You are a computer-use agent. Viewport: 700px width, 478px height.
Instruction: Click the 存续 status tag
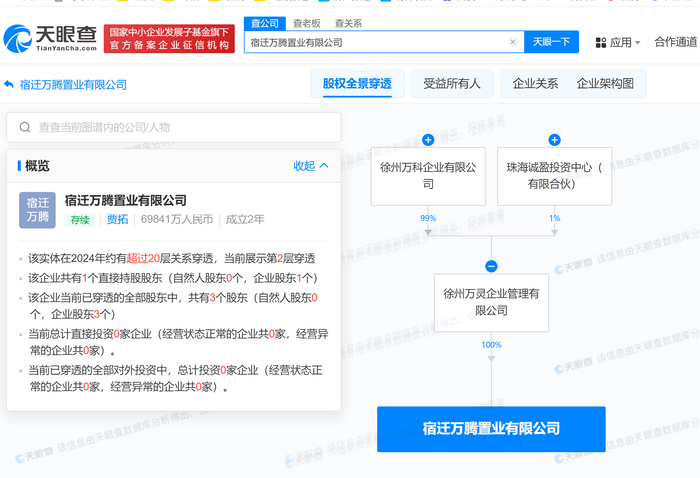pos(80,220)
